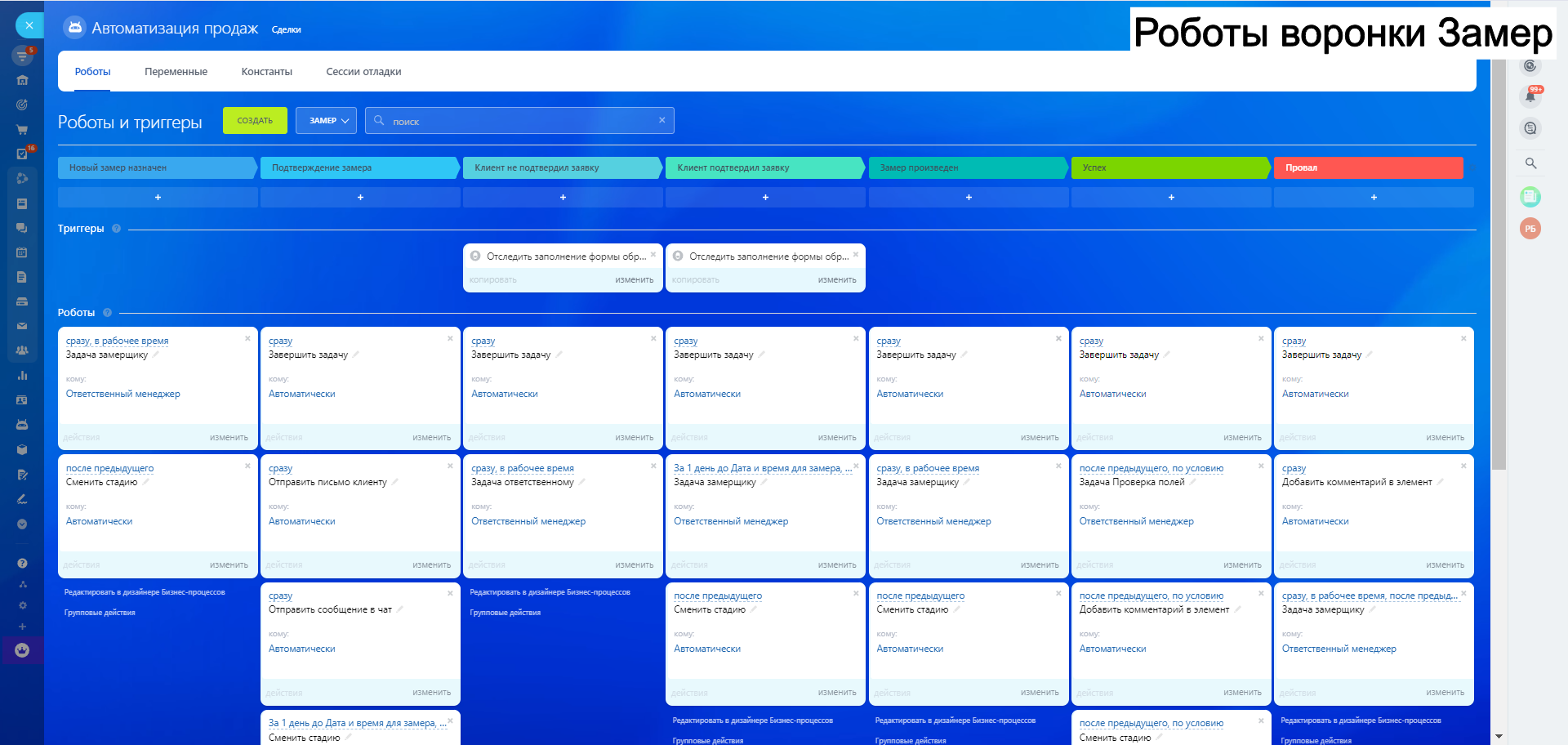Click изменить on trigger under 'Клиент подтвердил заявку'
1568x745 pixels.
click(837, 280)
